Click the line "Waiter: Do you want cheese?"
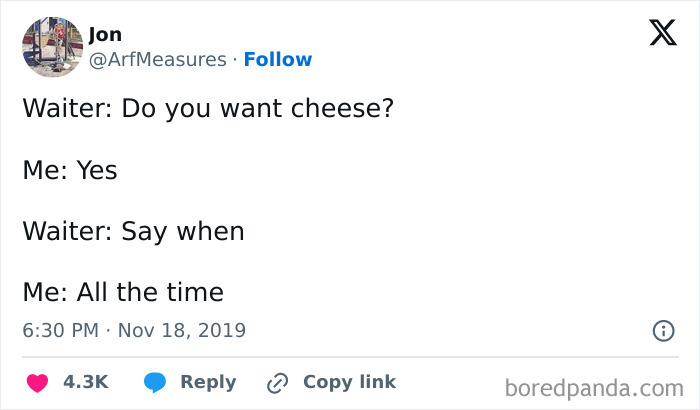The image size is (700, 410). click(207, 108)
